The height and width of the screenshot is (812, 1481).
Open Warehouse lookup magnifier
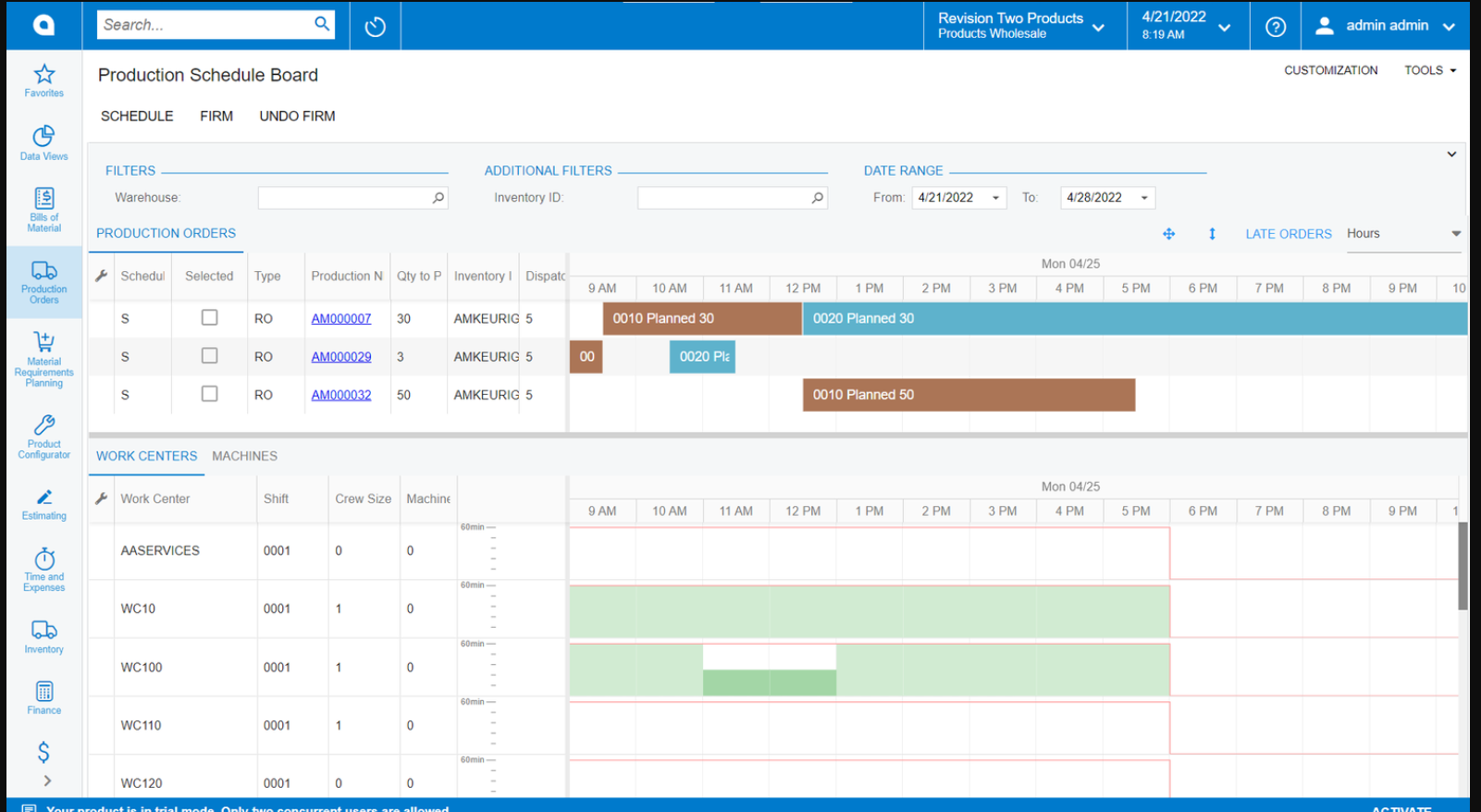point(438,198)
